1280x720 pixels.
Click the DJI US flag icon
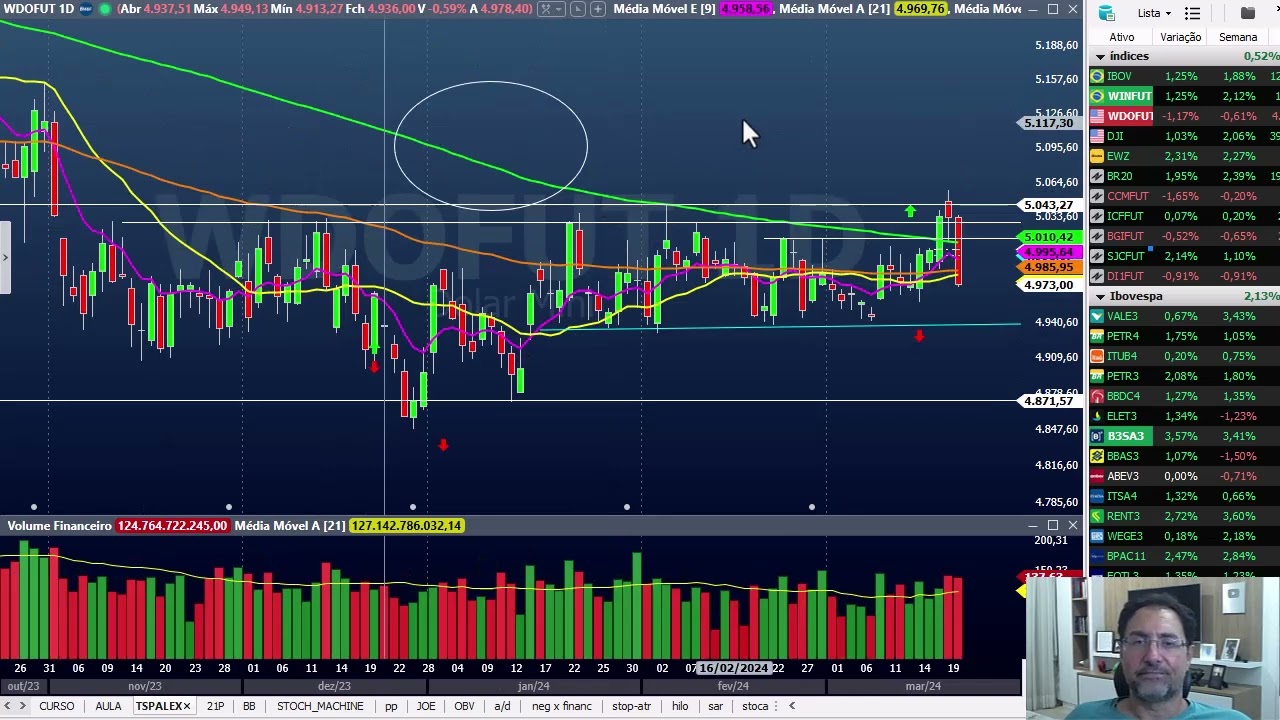[x=1097, y=136]
